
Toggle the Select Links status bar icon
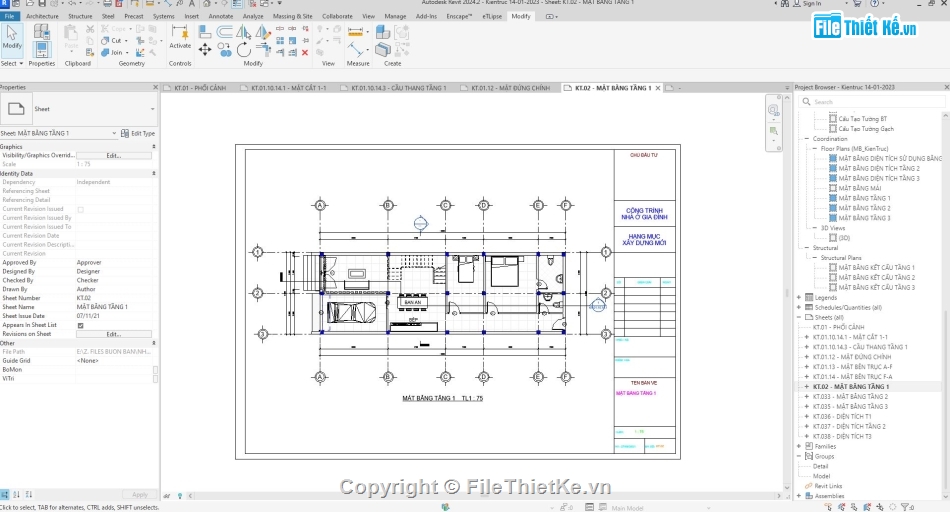click(828, 507)
